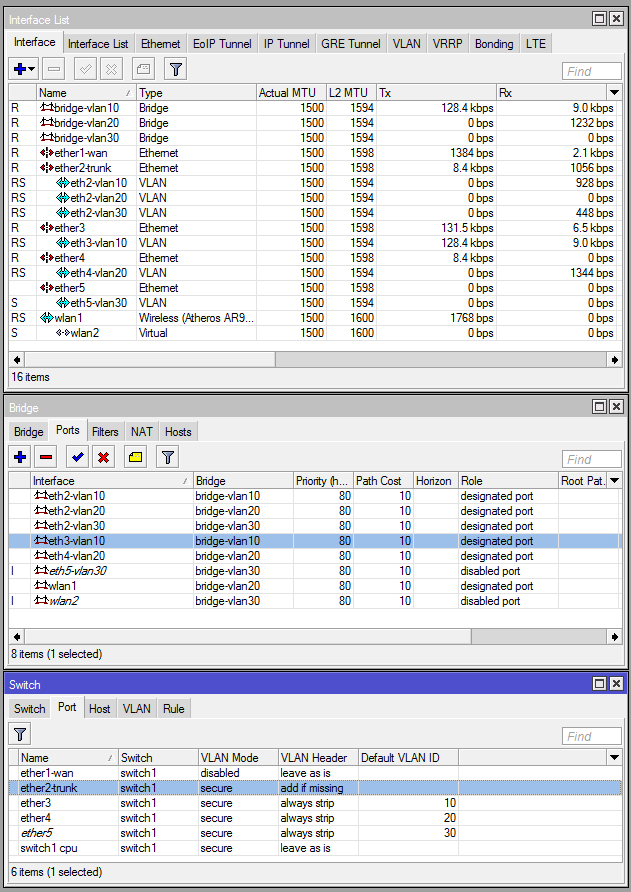The image size is (631, 892).
Task: Maximize the Interface List window
Action: [x=599, y=19]
